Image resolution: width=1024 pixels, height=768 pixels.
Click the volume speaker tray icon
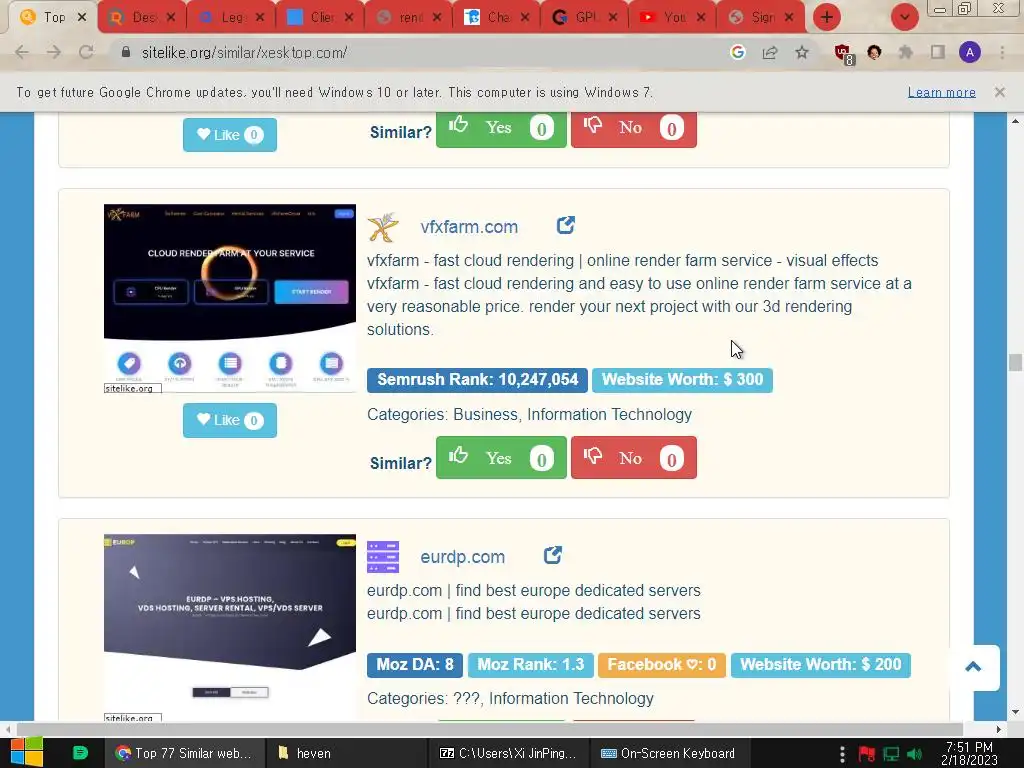click(914, 754)
